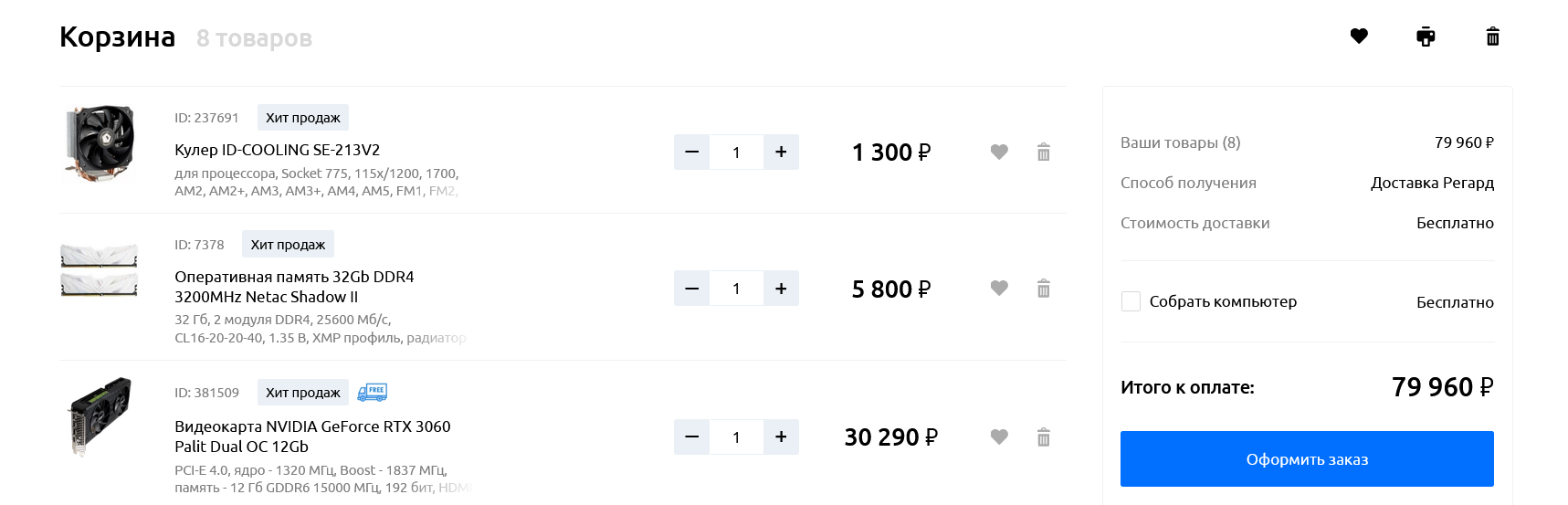Open 'Кулер ID-COOLING SE-213V2' product link
1568x505 pixels.
coord(277,150)
